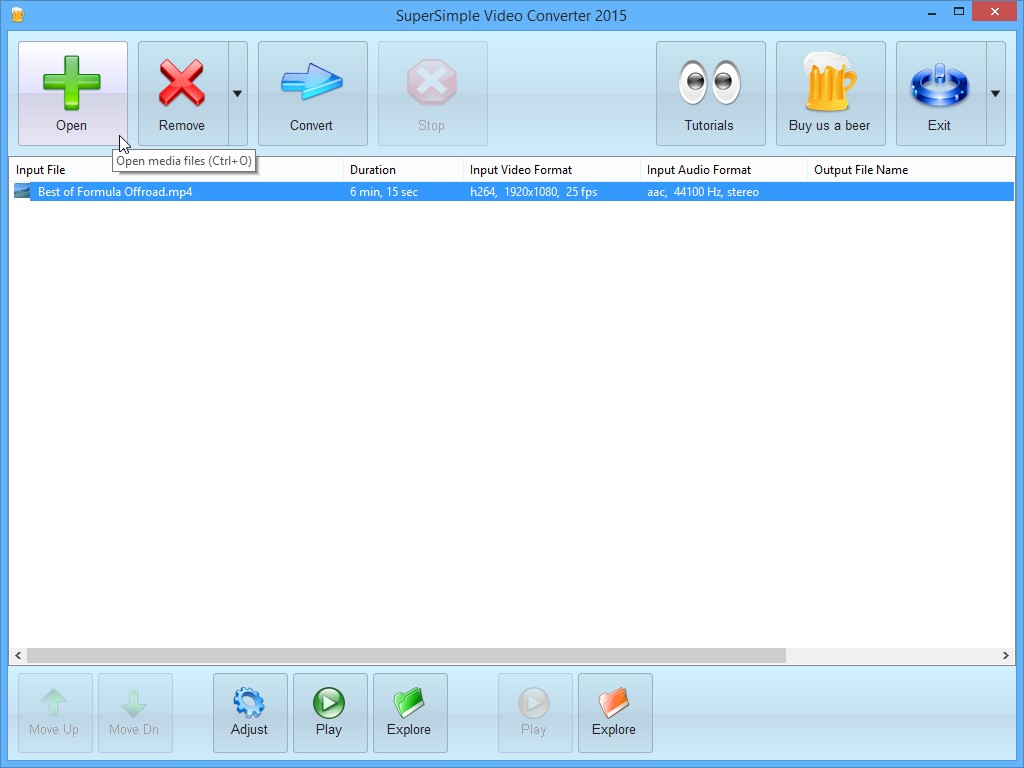Sort by the Duration column header
The height and width of the screenshot is (768, 1024).
403,170
